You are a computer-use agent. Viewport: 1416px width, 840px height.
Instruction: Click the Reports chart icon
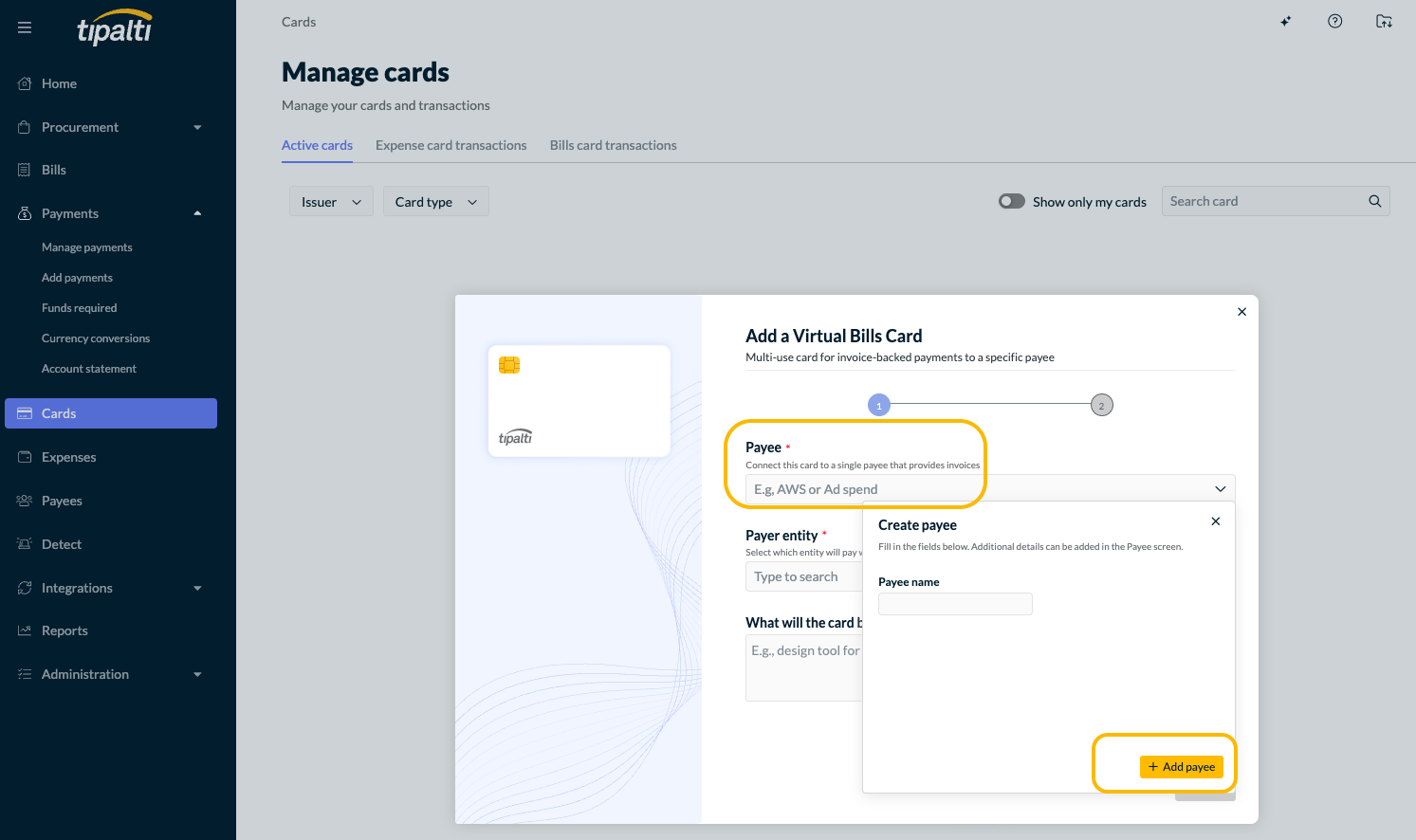point(25,630)
